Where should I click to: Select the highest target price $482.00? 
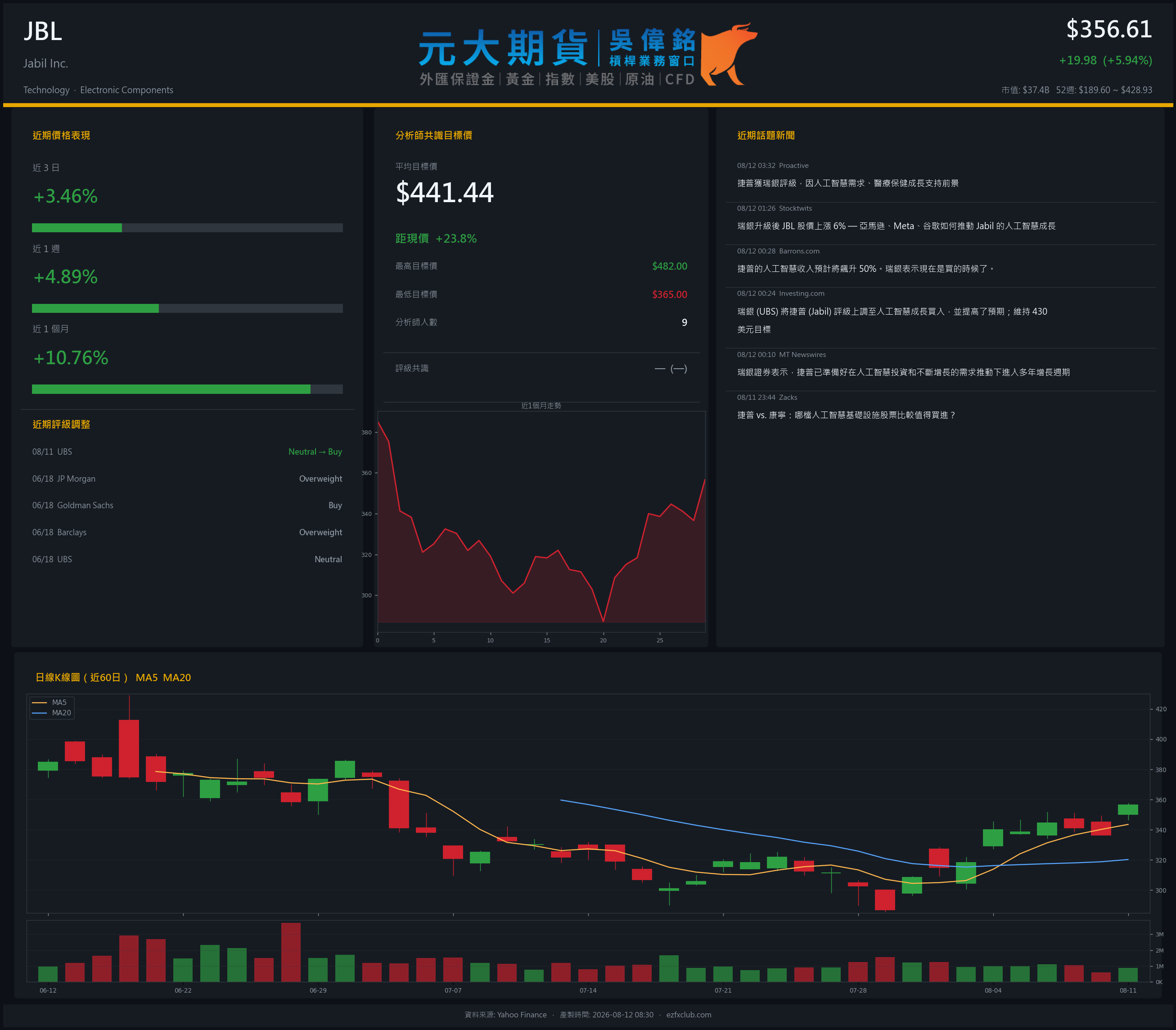click(669, 266)
